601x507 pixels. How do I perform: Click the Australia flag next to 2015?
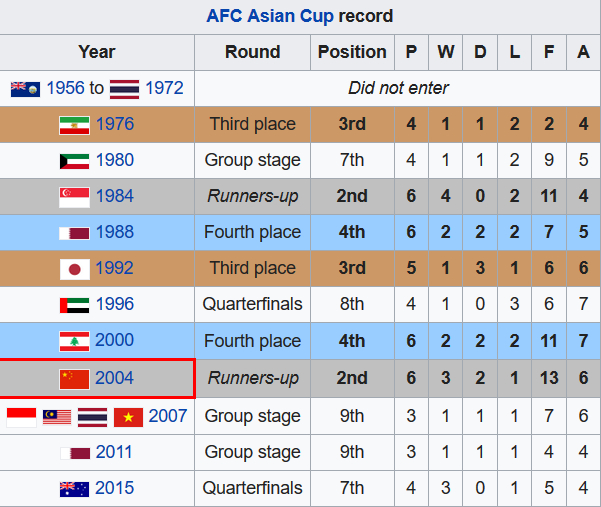tap(73, 489)
